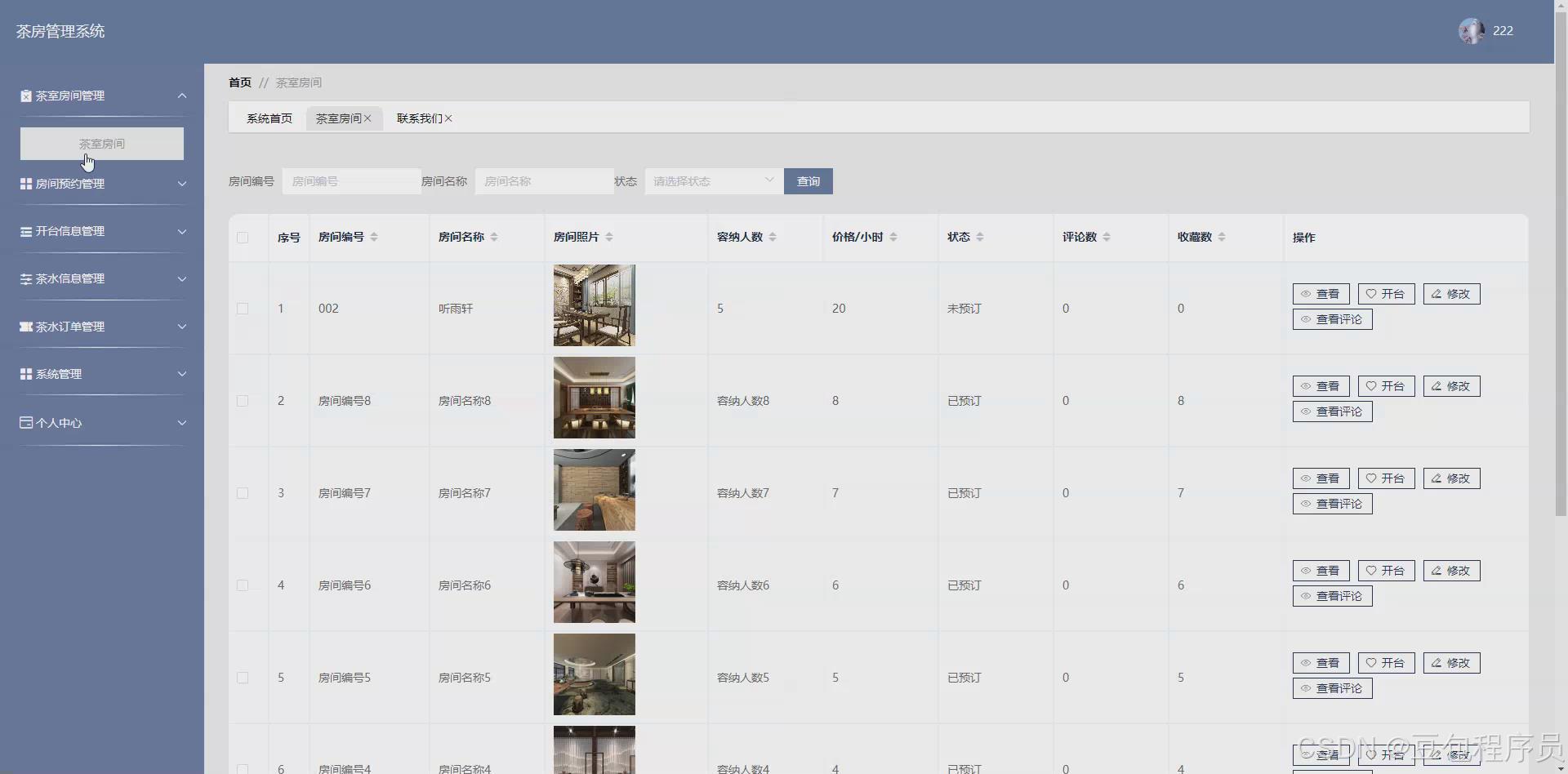Click 查看 for 房间名称8
The height and width of the screenshot is (774, 1568).
point(1321,386)
